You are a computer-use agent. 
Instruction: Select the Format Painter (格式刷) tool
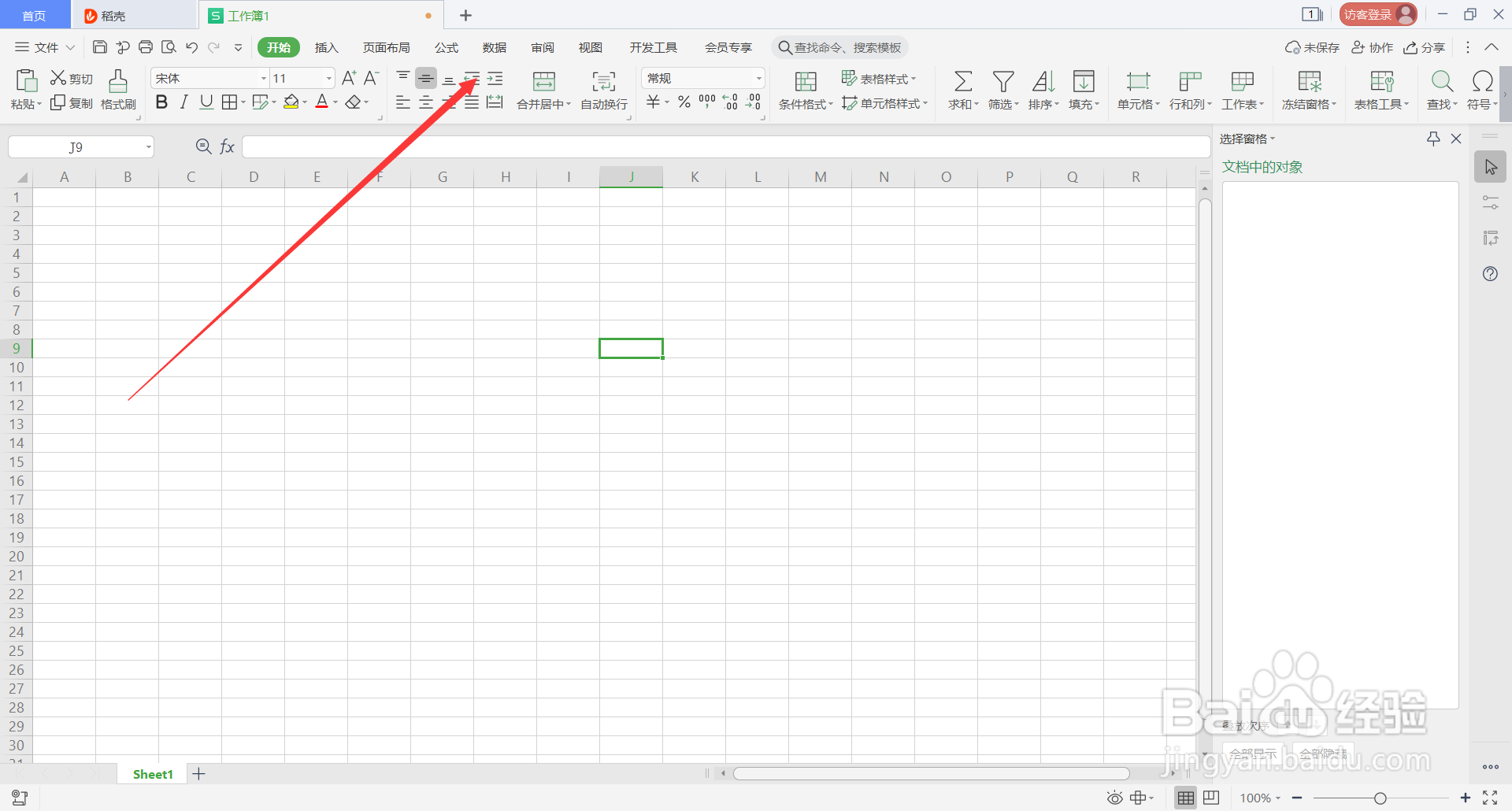click(118, 90)
